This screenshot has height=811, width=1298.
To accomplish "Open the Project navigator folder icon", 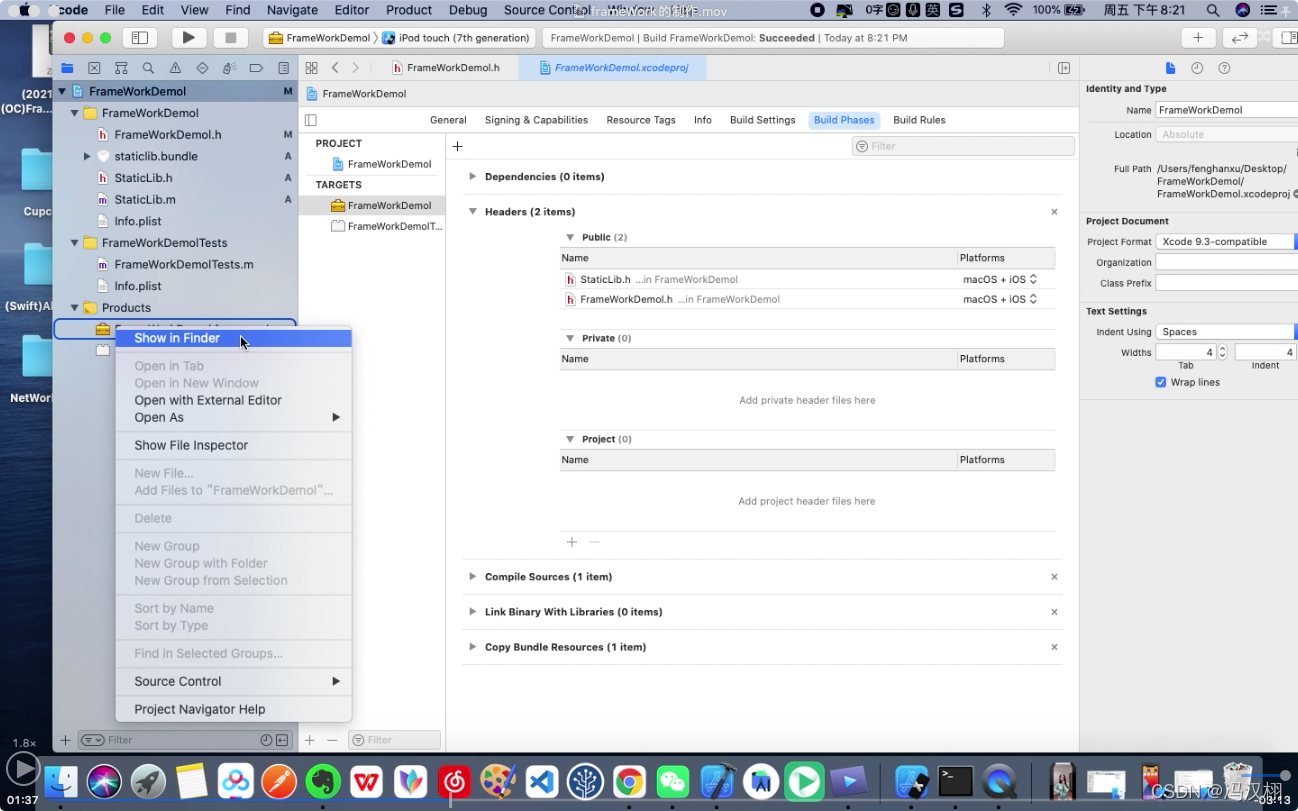I will [67, 68].
